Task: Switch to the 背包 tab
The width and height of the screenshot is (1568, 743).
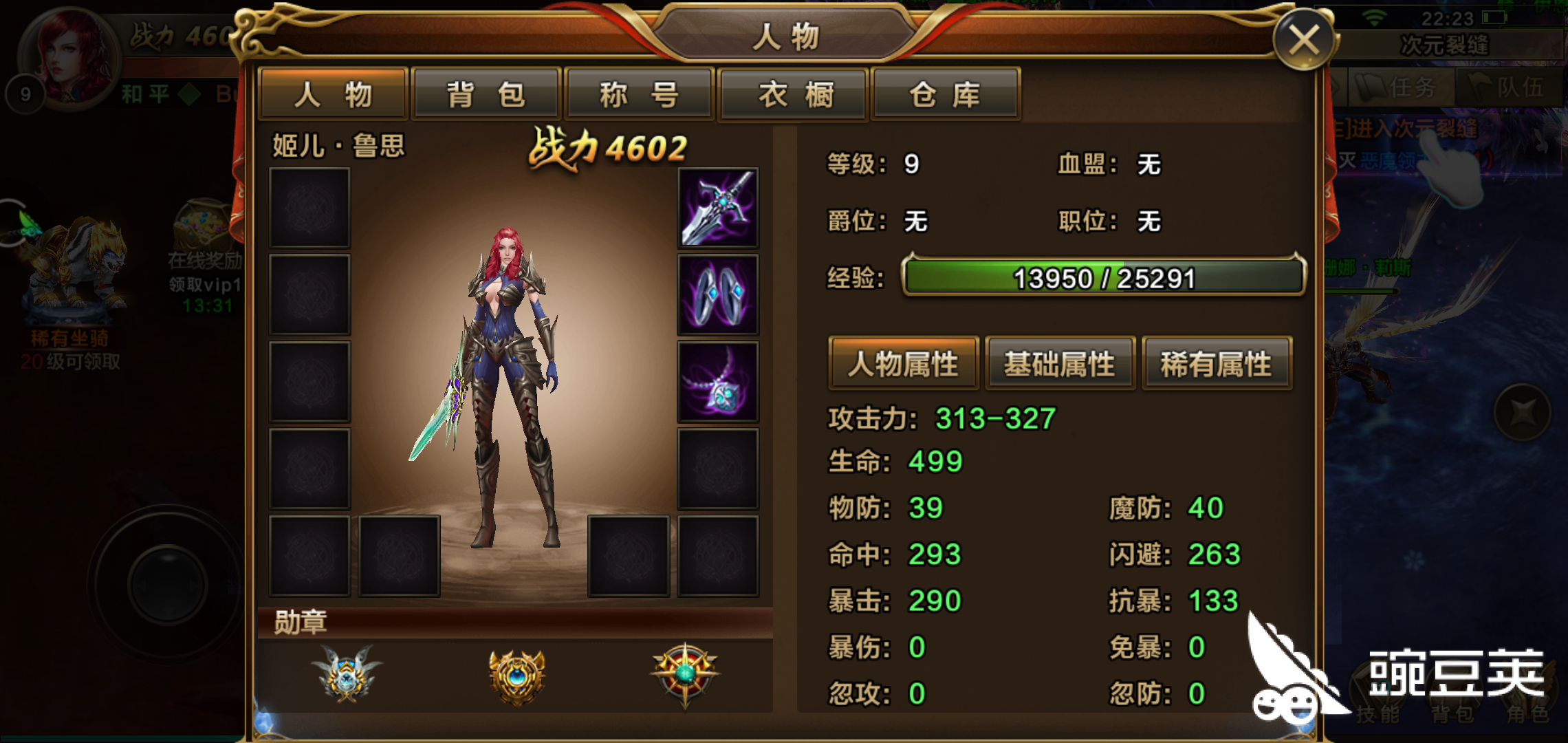Action: coord(486,94)
